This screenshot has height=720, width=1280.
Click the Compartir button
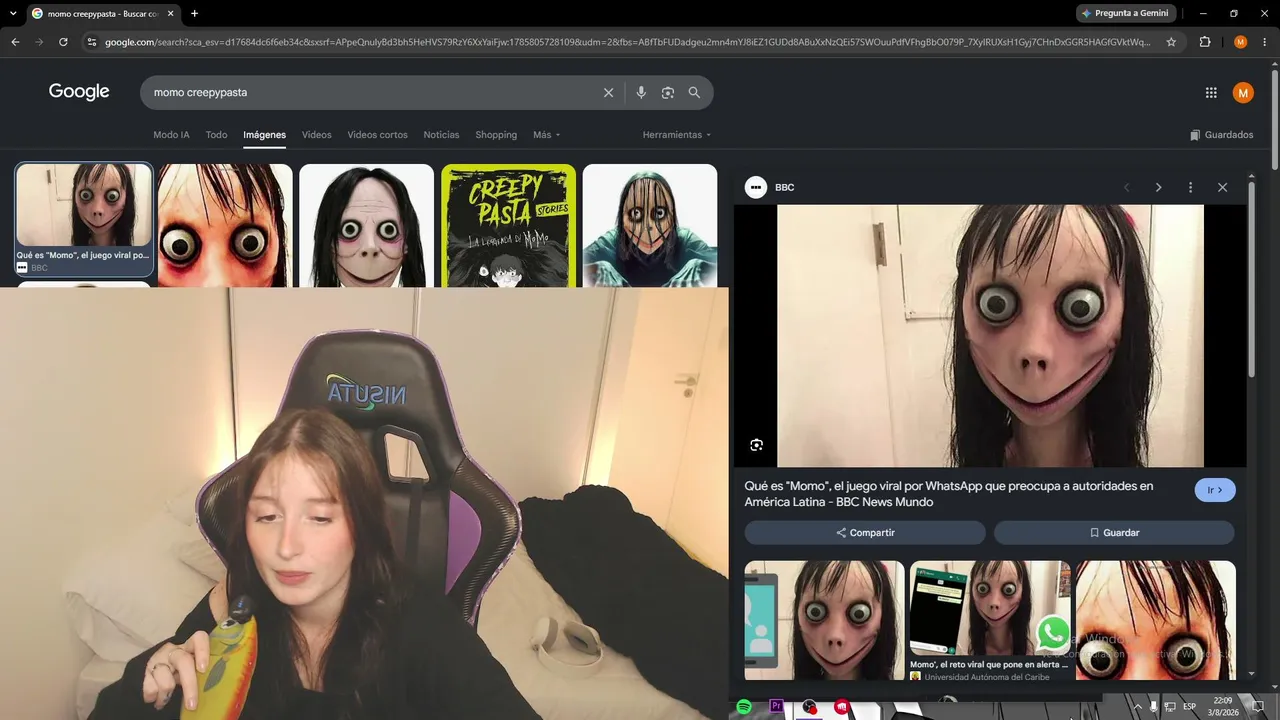(865, 533)
